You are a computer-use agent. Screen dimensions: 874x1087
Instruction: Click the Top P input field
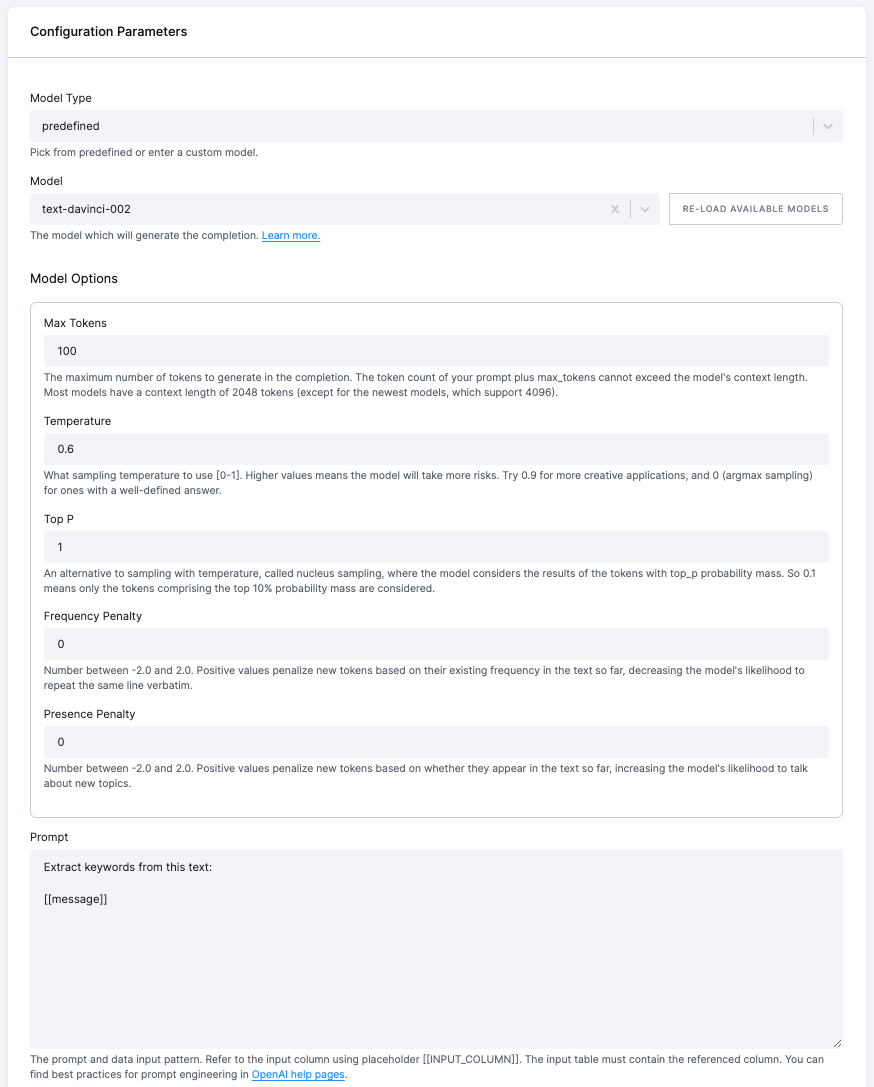[436, 547]
